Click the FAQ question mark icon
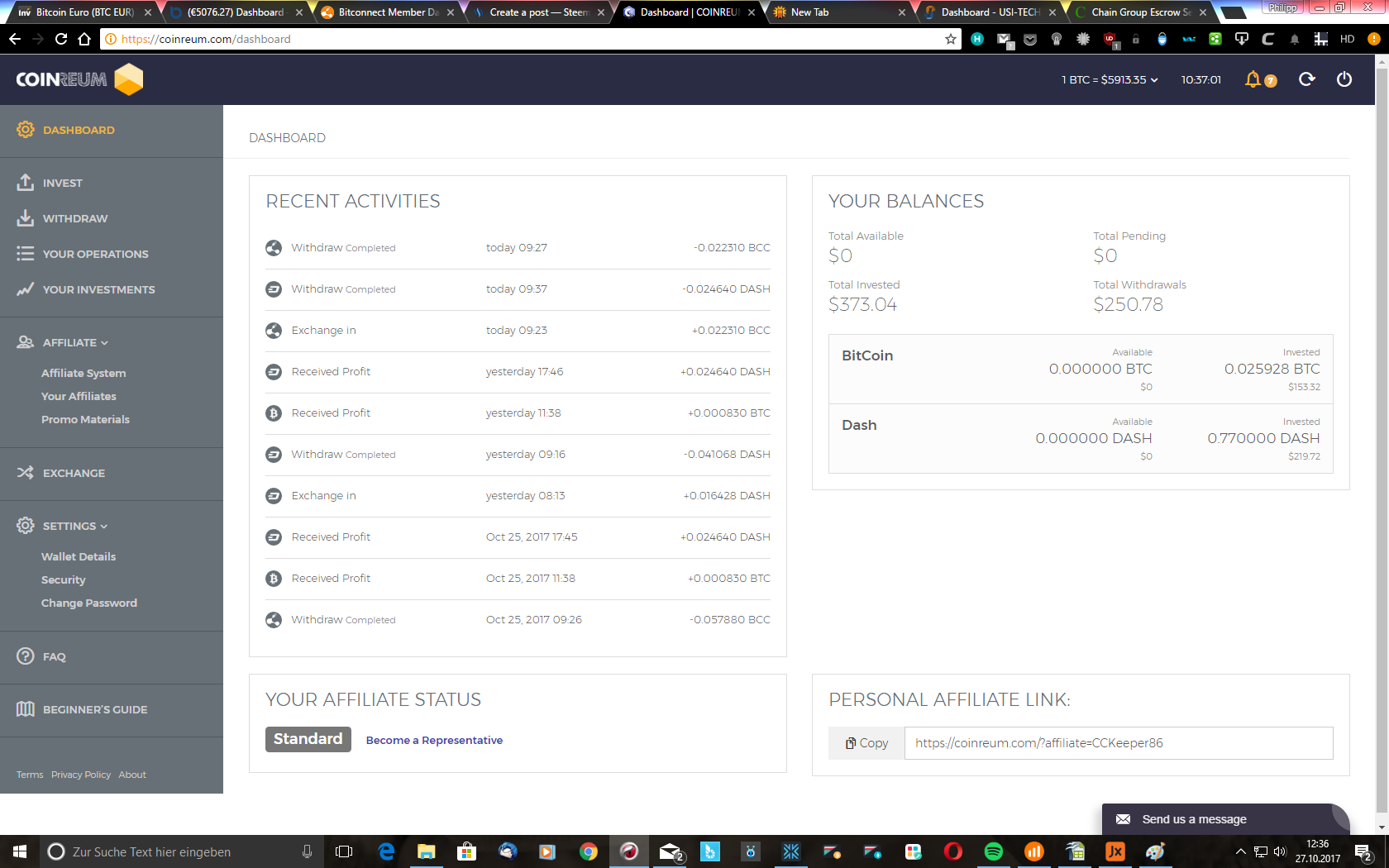This screenshot has height=868, width=1389. [x=26, y=656]
